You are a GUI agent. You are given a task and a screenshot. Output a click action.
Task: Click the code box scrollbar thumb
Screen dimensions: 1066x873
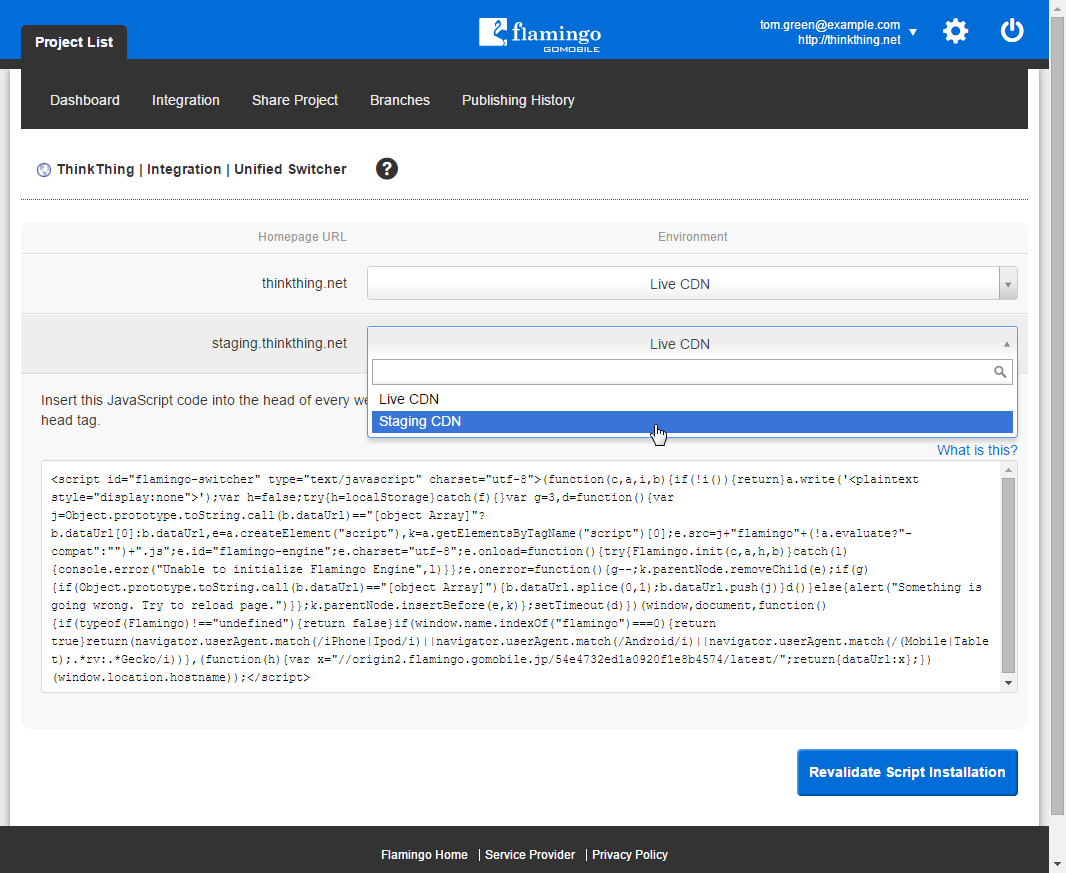coord(1008,575)
